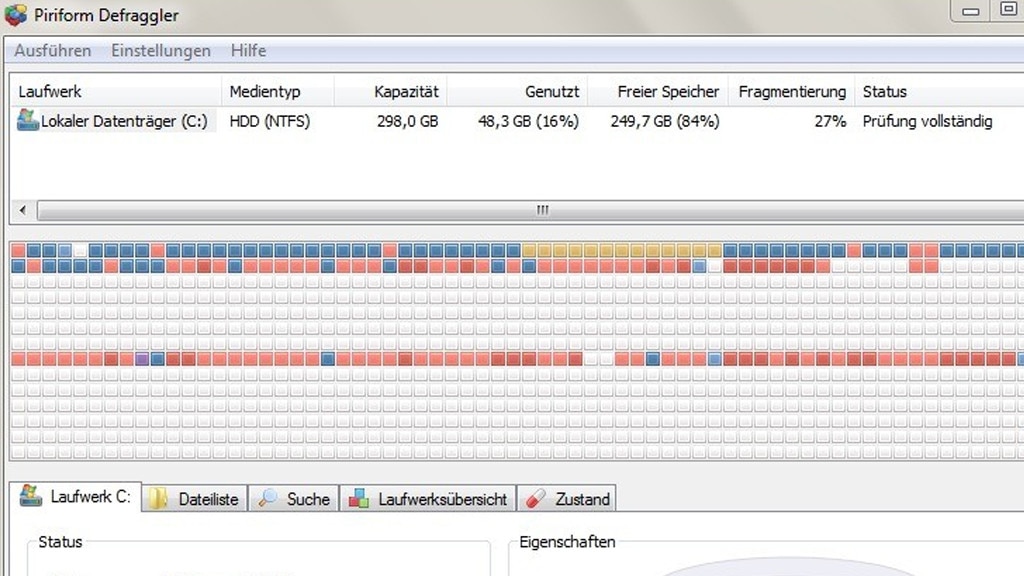Click the first red block in drive map top row
This screenshot has height=576, width=1024.
click(18, 250)
